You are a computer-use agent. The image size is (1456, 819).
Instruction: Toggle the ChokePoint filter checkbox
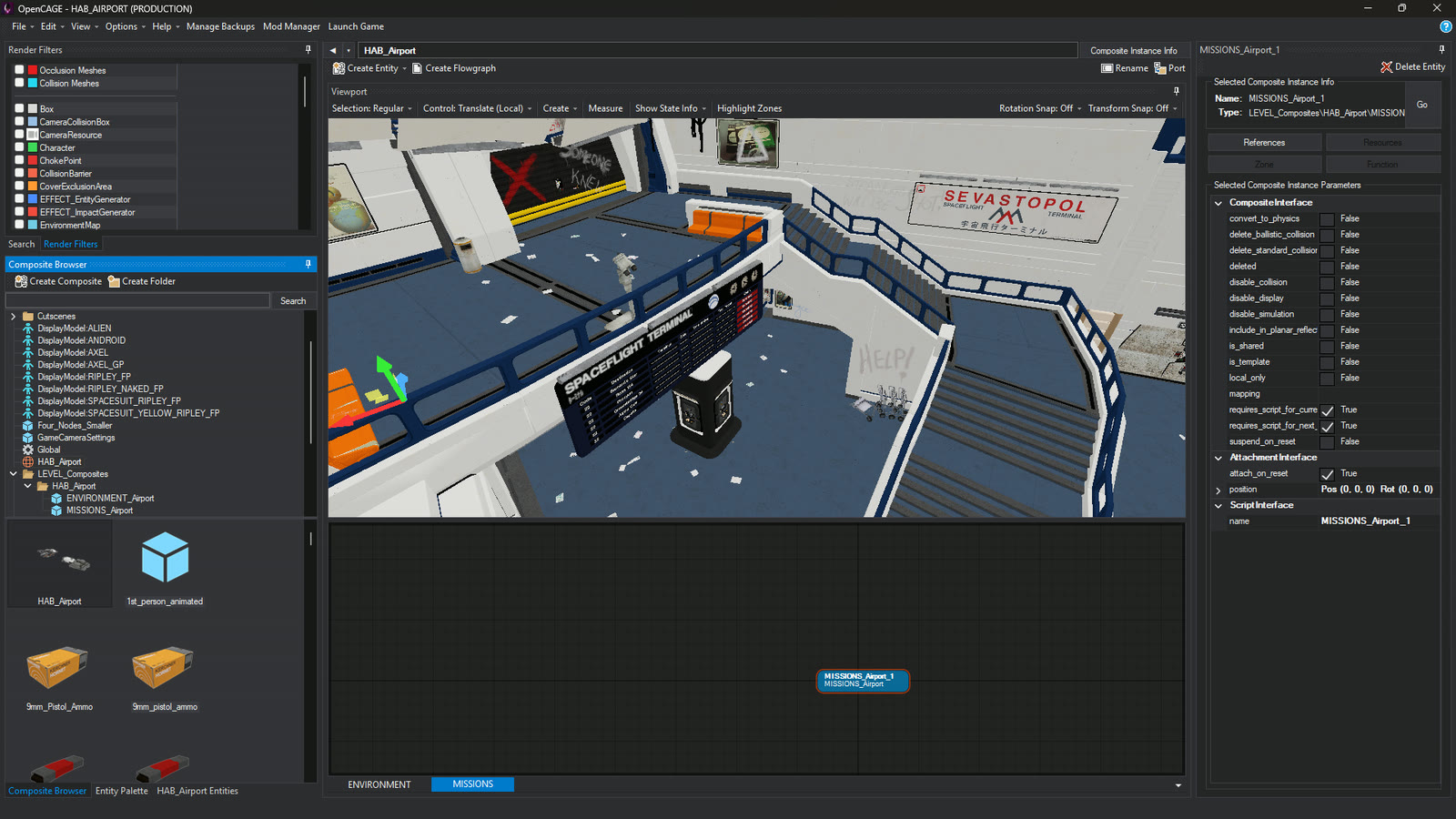(x=19, y=160)
